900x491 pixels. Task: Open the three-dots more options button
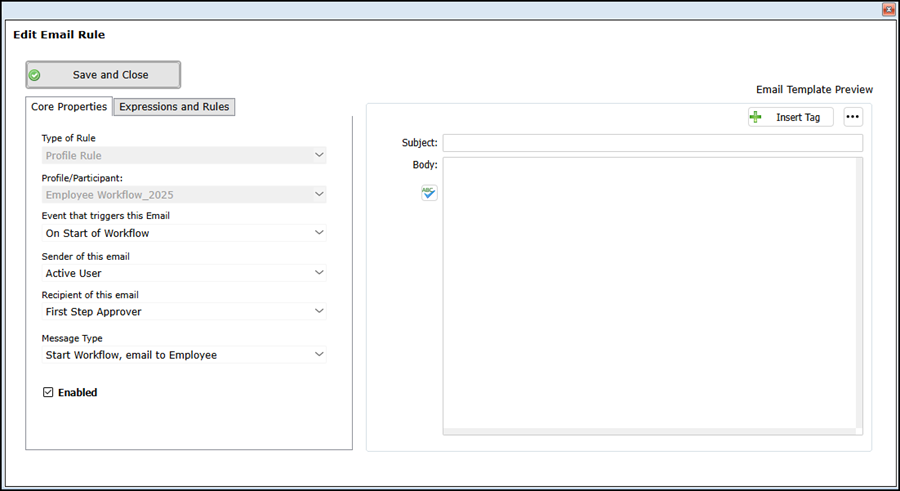(852, 117)
